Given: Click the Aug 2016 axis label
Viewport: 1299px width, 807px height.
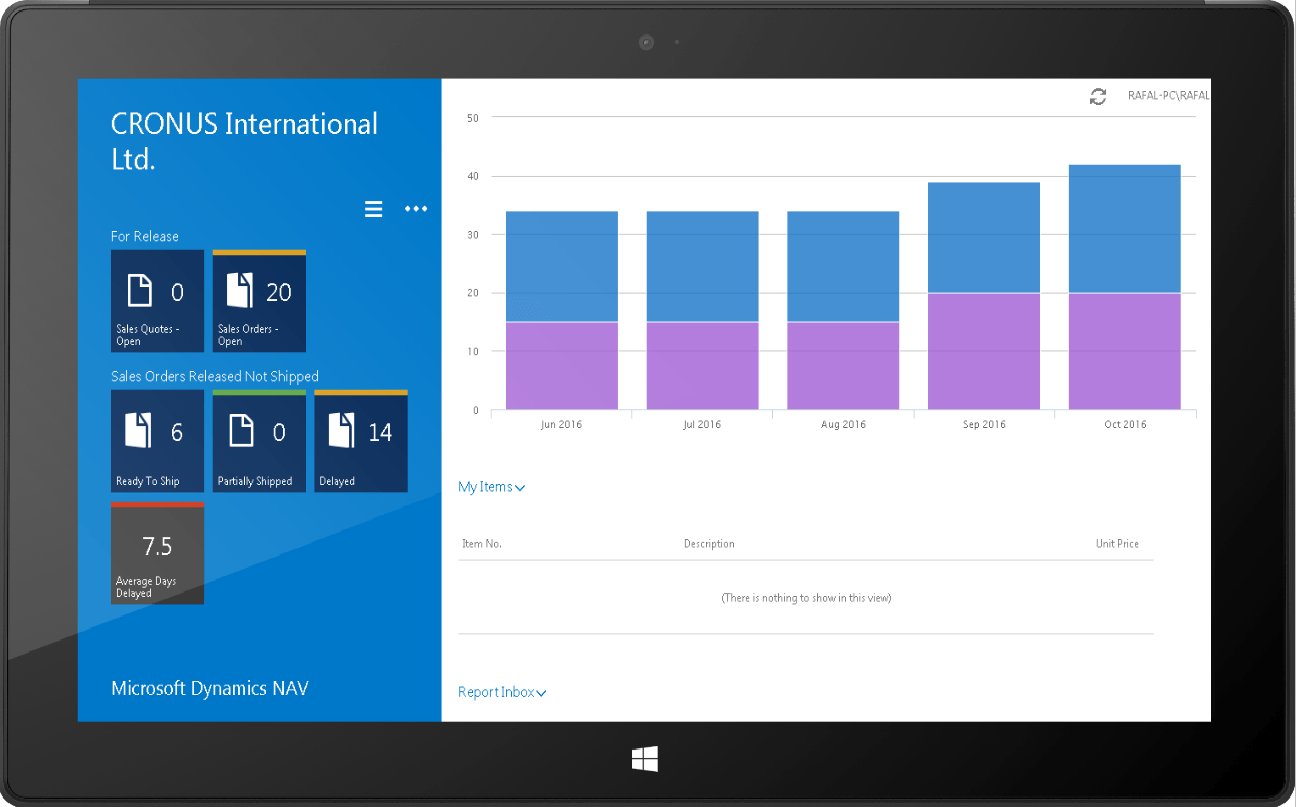Looking at the screenshot, I should (x=843, y=424).
